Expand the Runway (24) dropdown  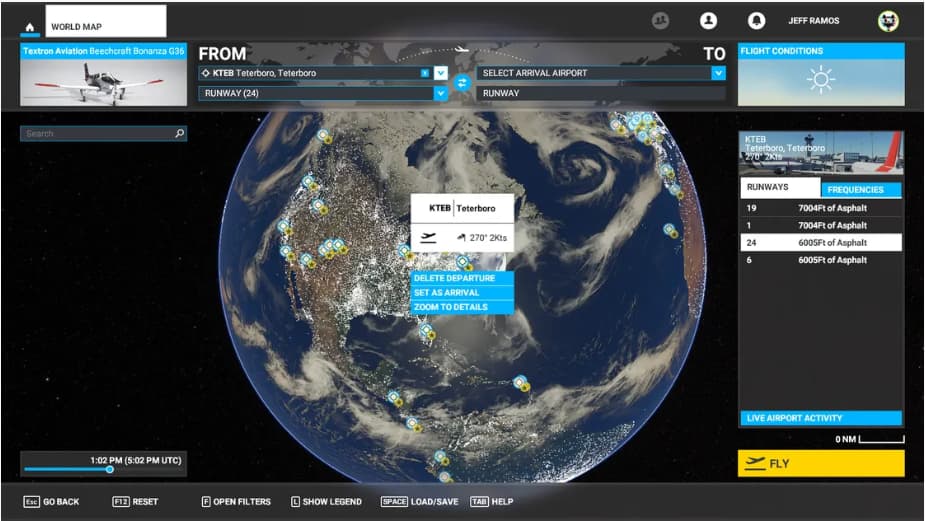[x=439, y=93]
